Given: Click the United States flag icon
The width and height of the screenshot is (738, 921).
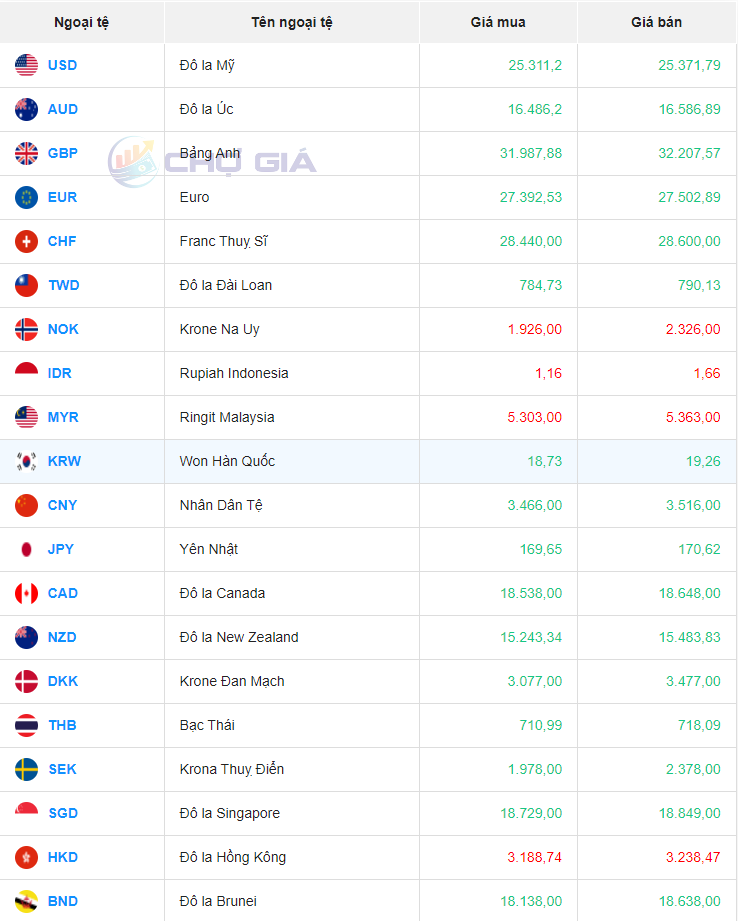Looking at the screenshot, I should (27, 66).
